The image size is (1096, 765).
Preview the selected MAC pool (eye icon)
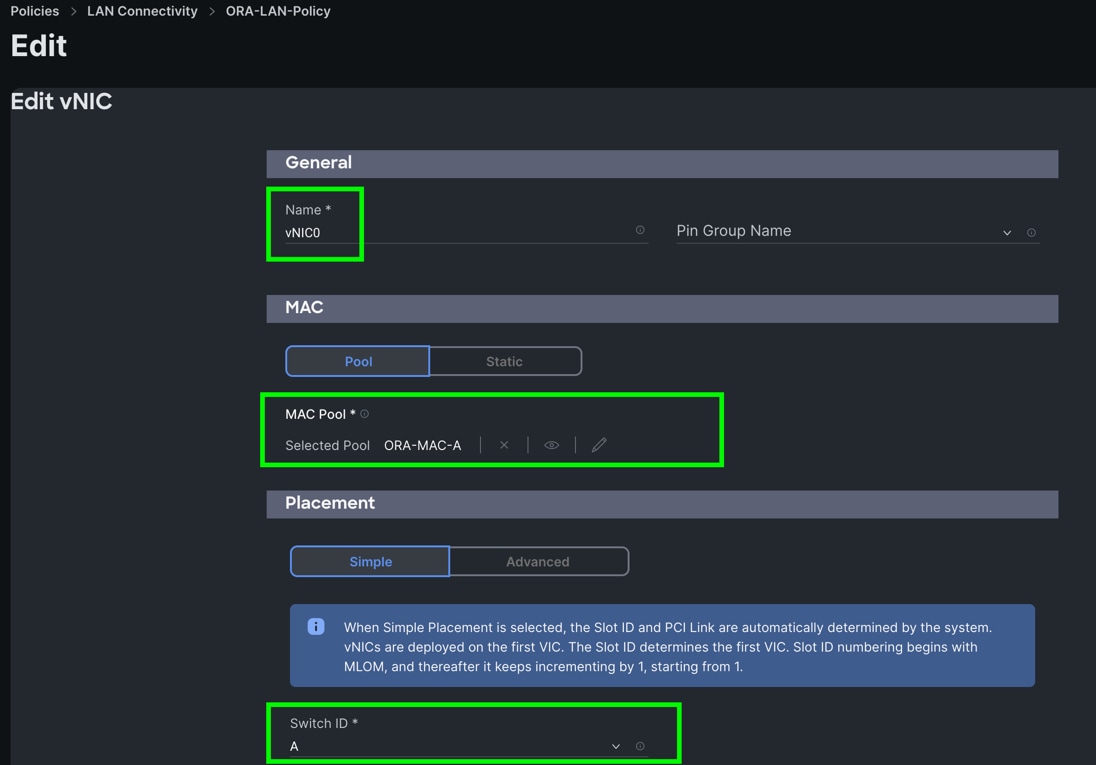551,445
